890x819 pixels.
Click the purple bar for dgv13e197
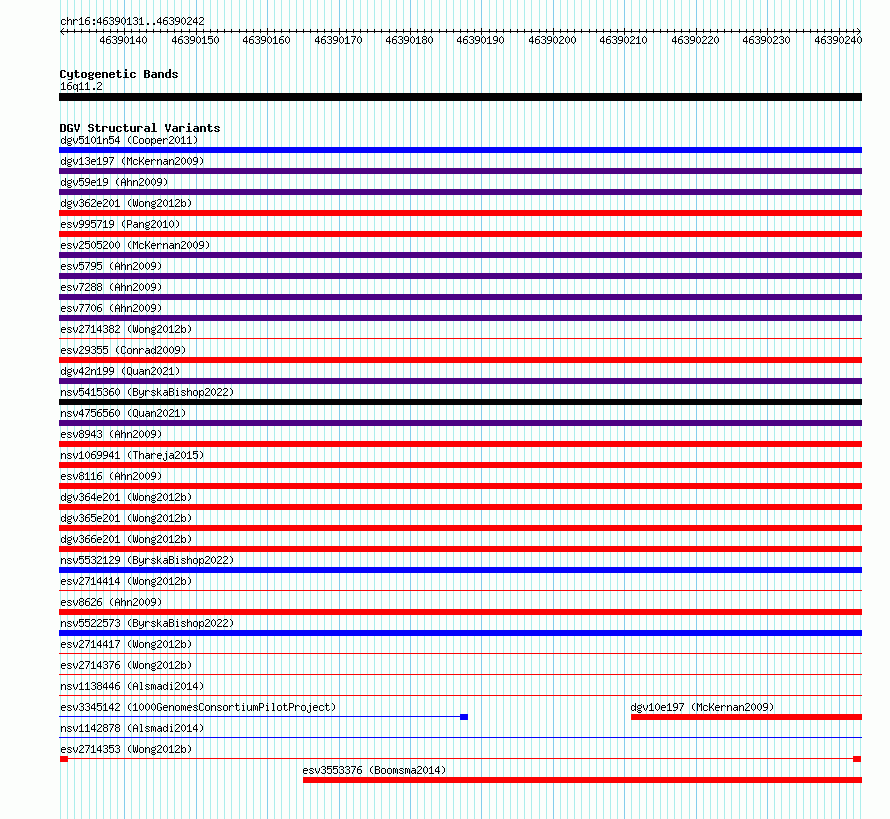click(x=460, y=171)
